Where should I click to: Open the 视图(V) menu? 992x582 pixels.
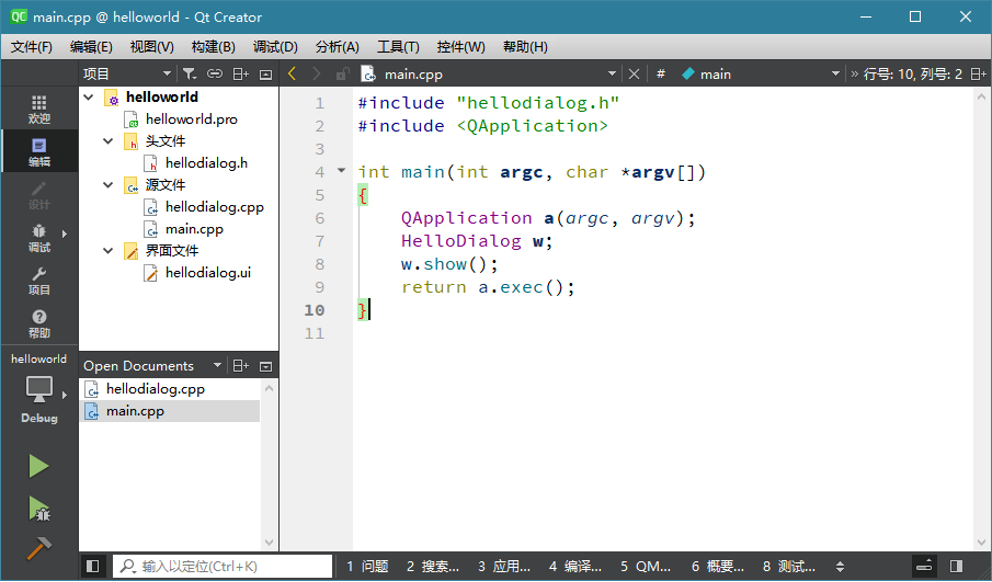point(152,47)
